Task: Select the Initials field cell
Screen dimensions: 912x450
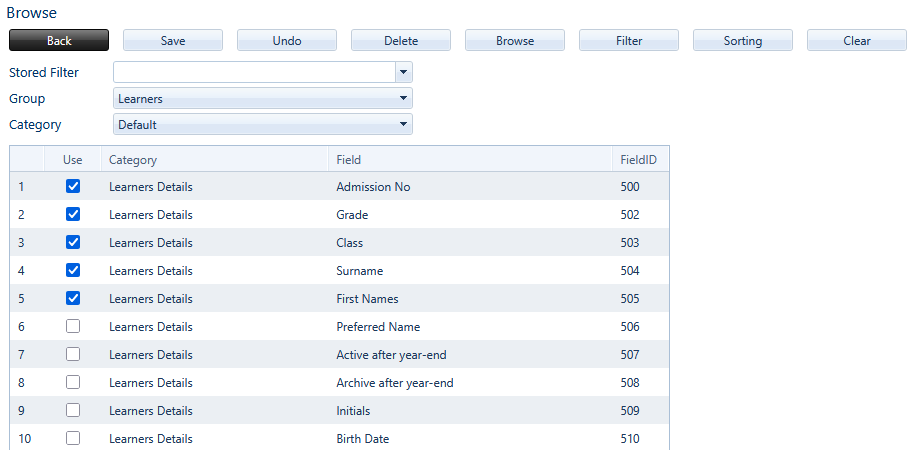Action: coord(470,410)
